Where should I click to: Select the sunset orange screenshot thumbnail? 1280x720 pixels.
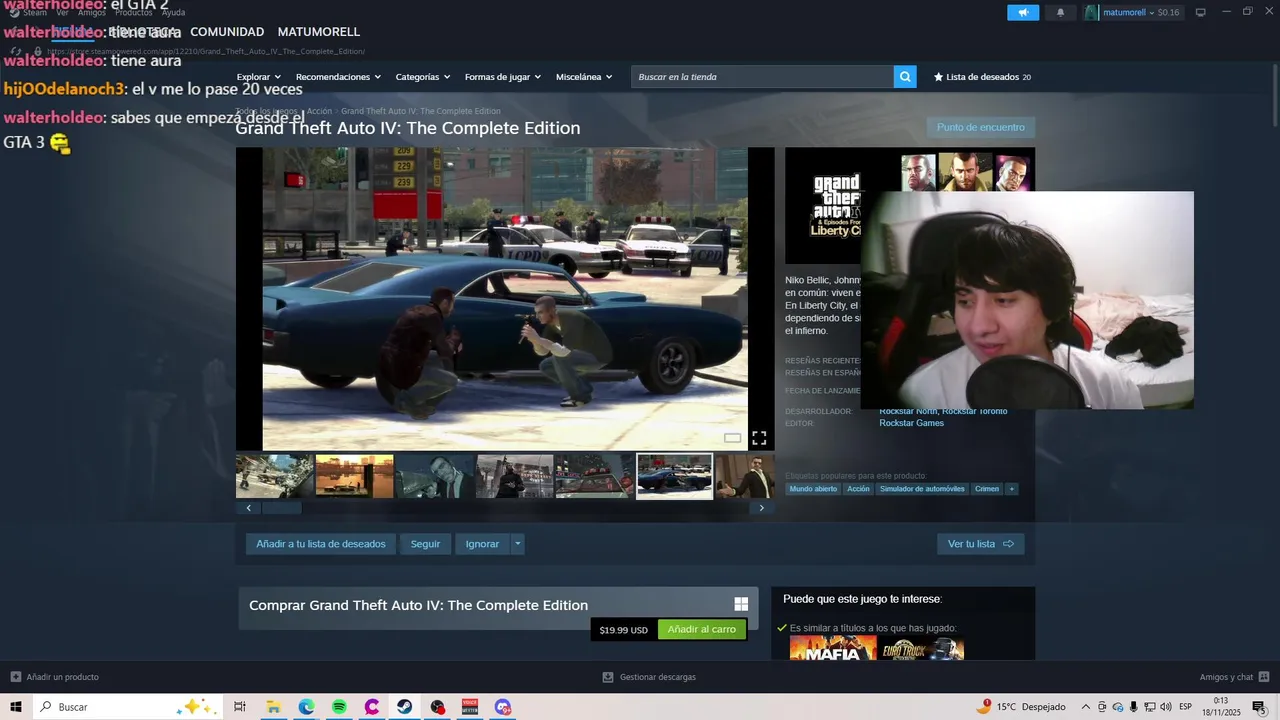(354, 476)
